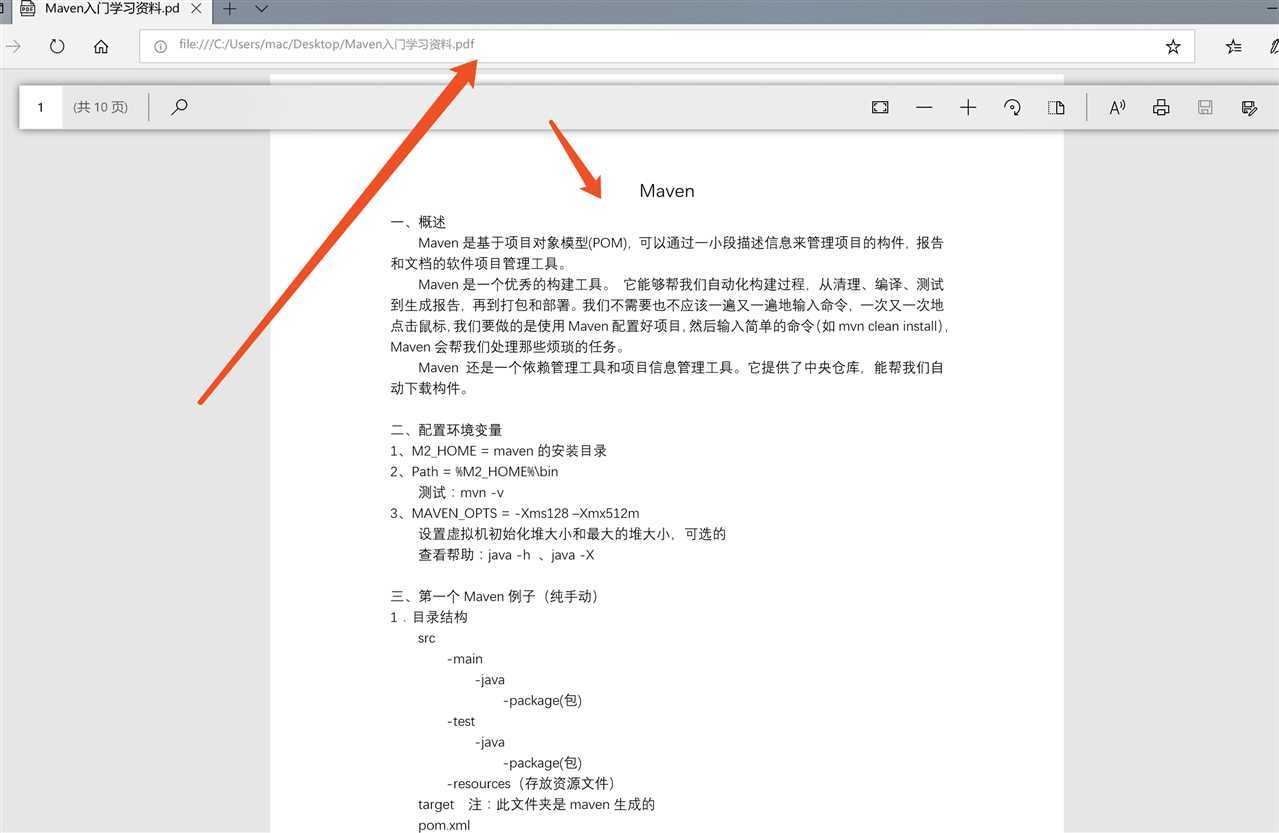Viewport: 1279px width, 833px height.
Task: Click the PDF file icon on the tab
Action: click(x=29, y=9)
